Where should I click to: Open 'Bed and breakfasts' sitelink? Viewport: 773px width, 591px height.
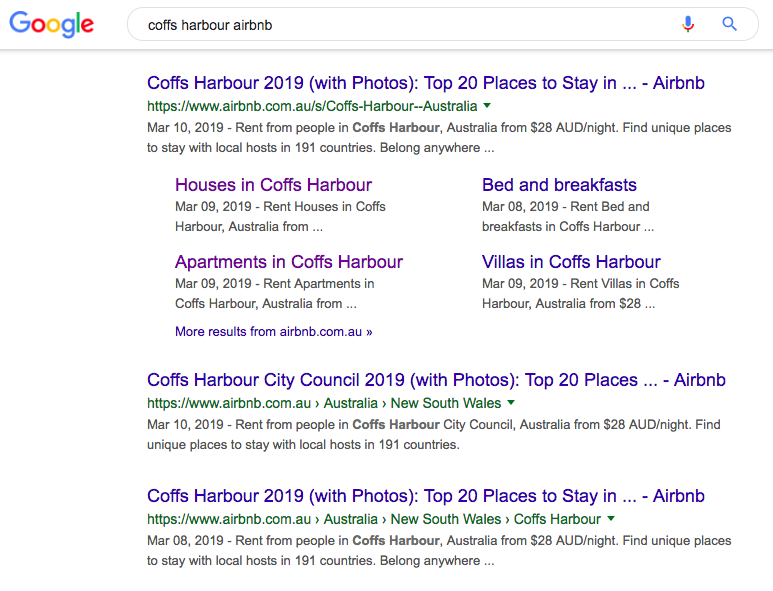tap(559, 185)
